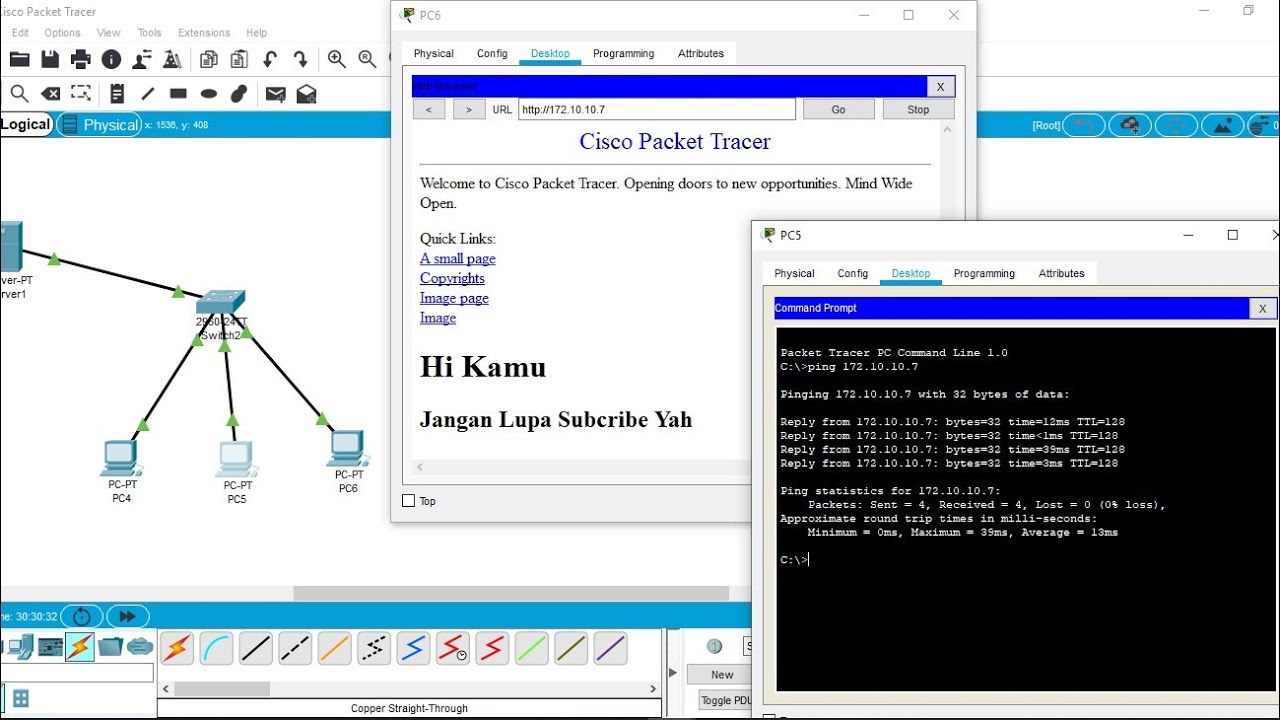Viewport: 1280px width, 720px height.
Task: Go back with the browser < button
Action: point(429,109)
